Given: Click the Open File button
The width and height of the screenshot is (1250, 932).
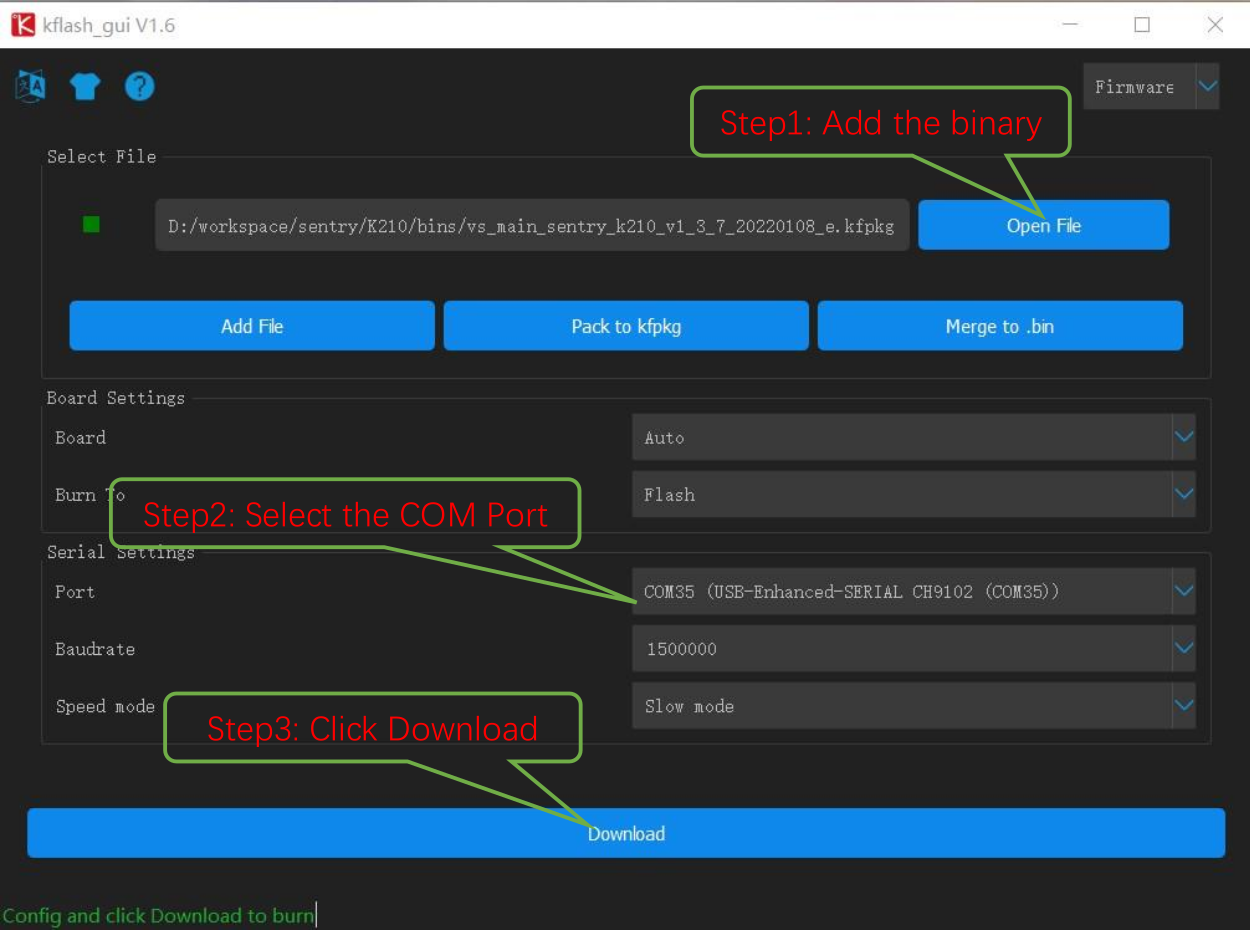Looking at the screenshot, I should 1043,225.
